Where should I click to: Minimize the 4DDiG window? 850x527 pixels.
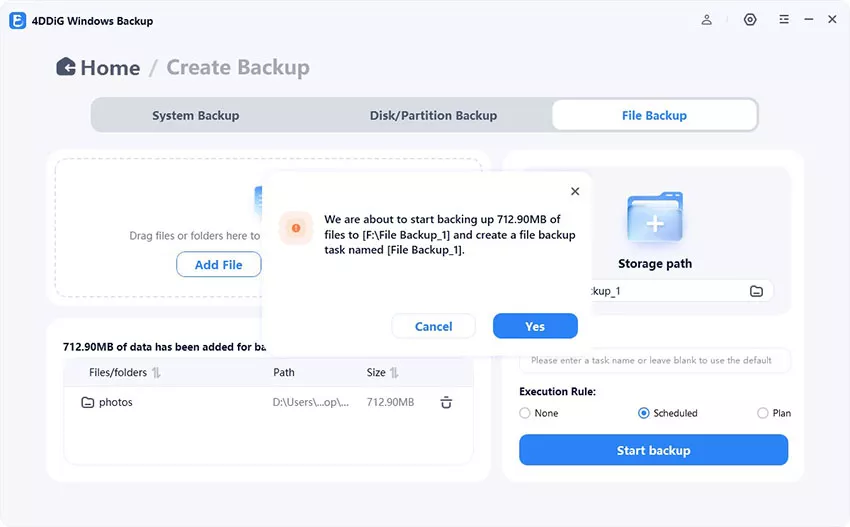809,20
